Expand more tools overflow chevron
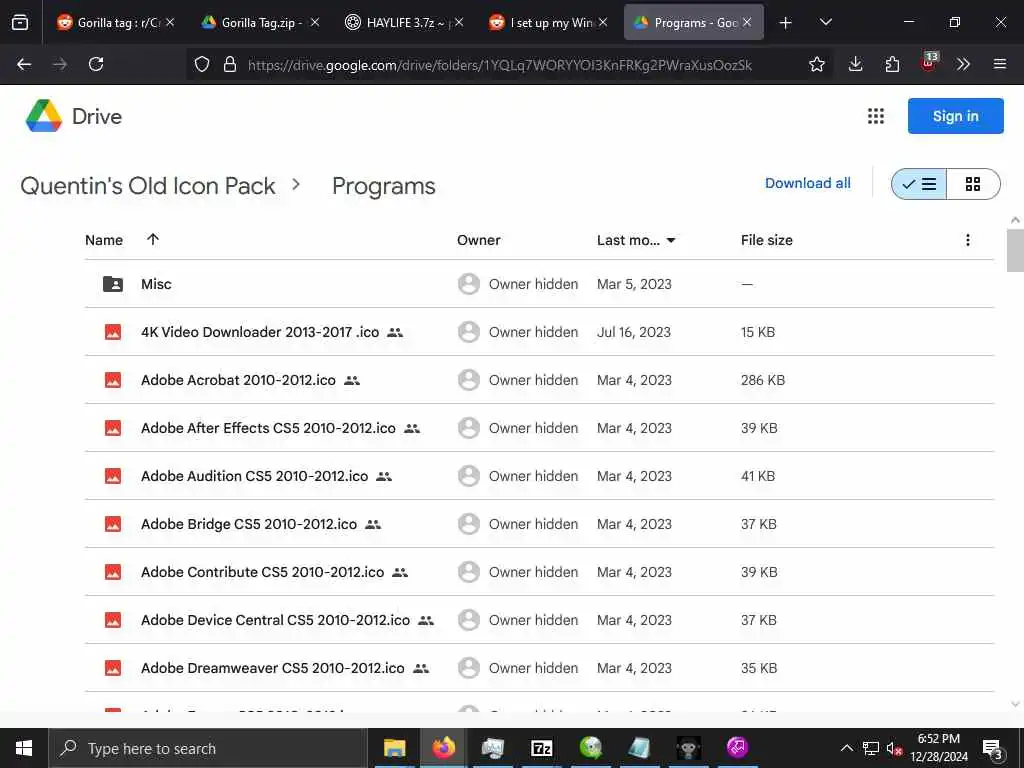This screenshot has height=768, width=1024. point(963,64)
